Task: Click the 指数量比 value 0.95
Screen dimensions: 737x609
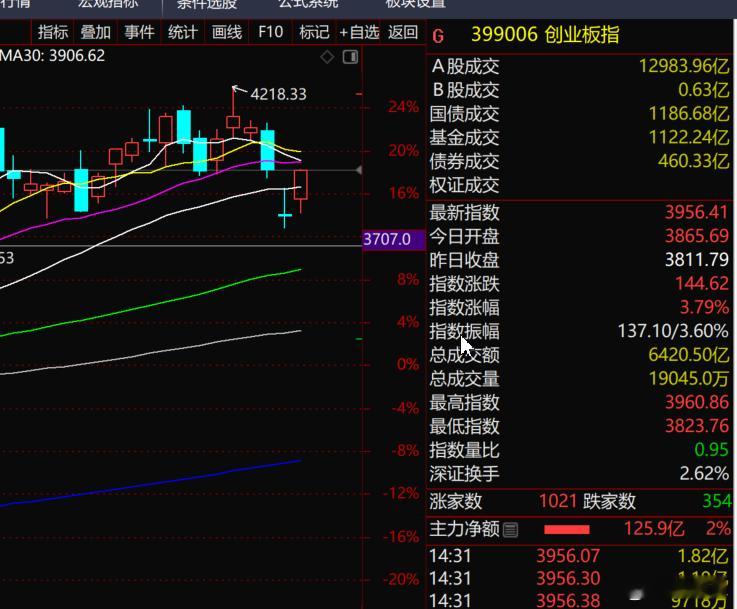Action: 711,450
